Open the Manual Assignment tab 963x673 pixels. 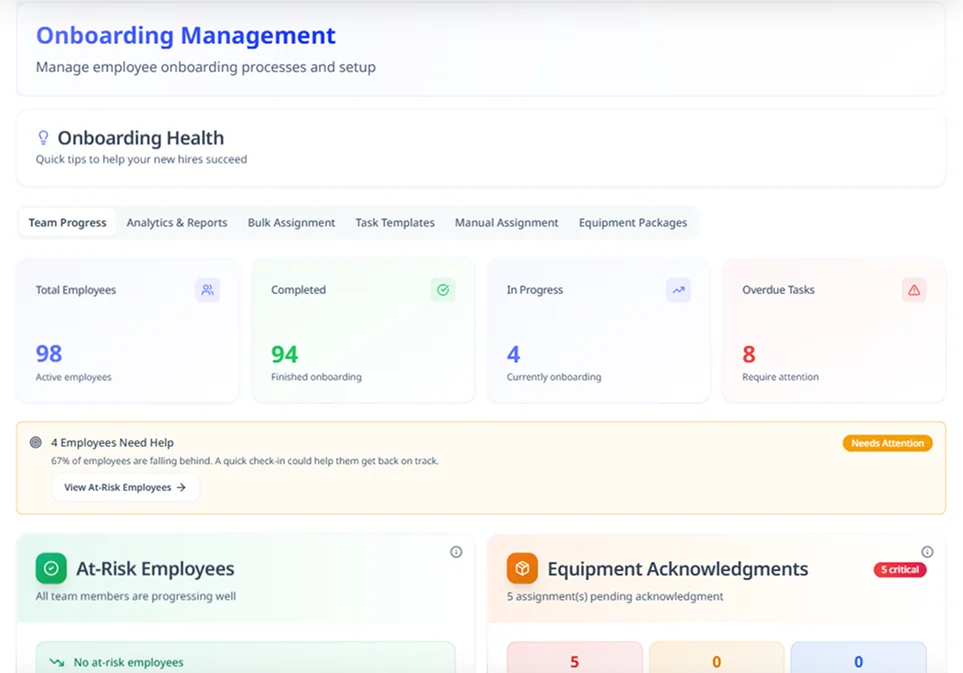507,223
